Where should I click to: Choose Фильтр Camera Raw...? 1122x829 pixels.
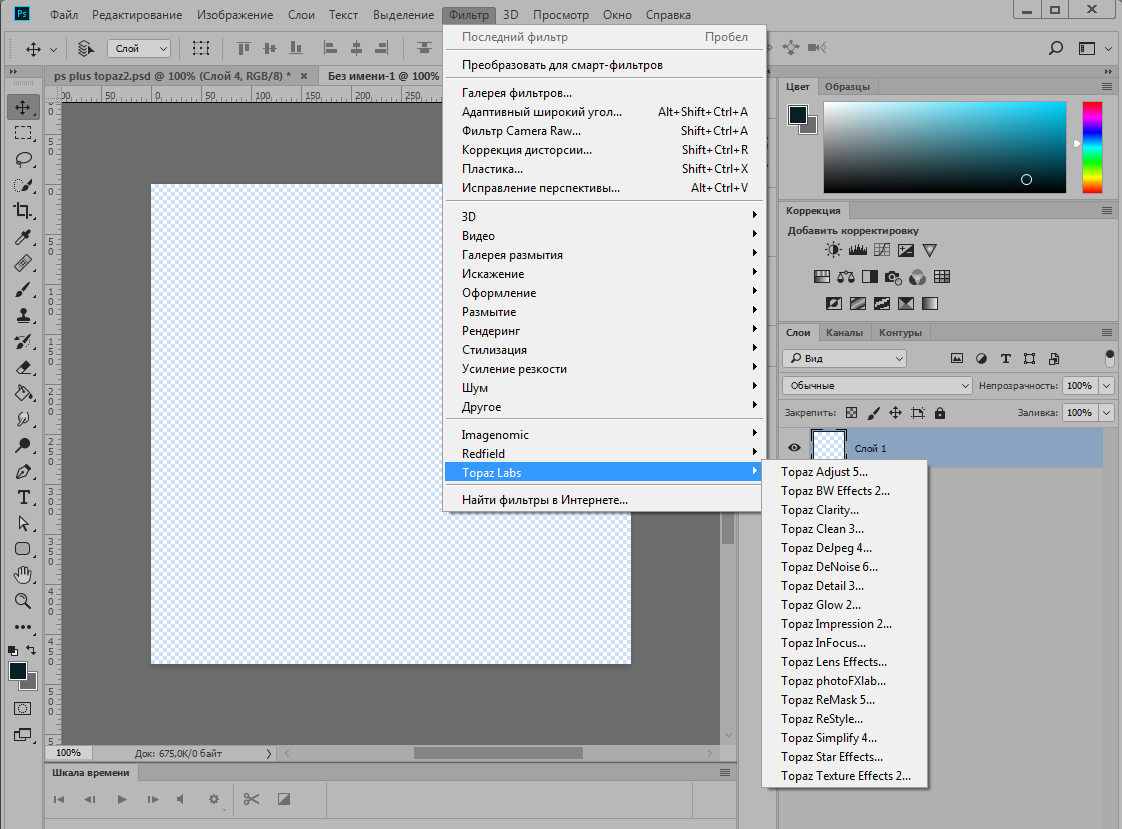coord(603,131)
